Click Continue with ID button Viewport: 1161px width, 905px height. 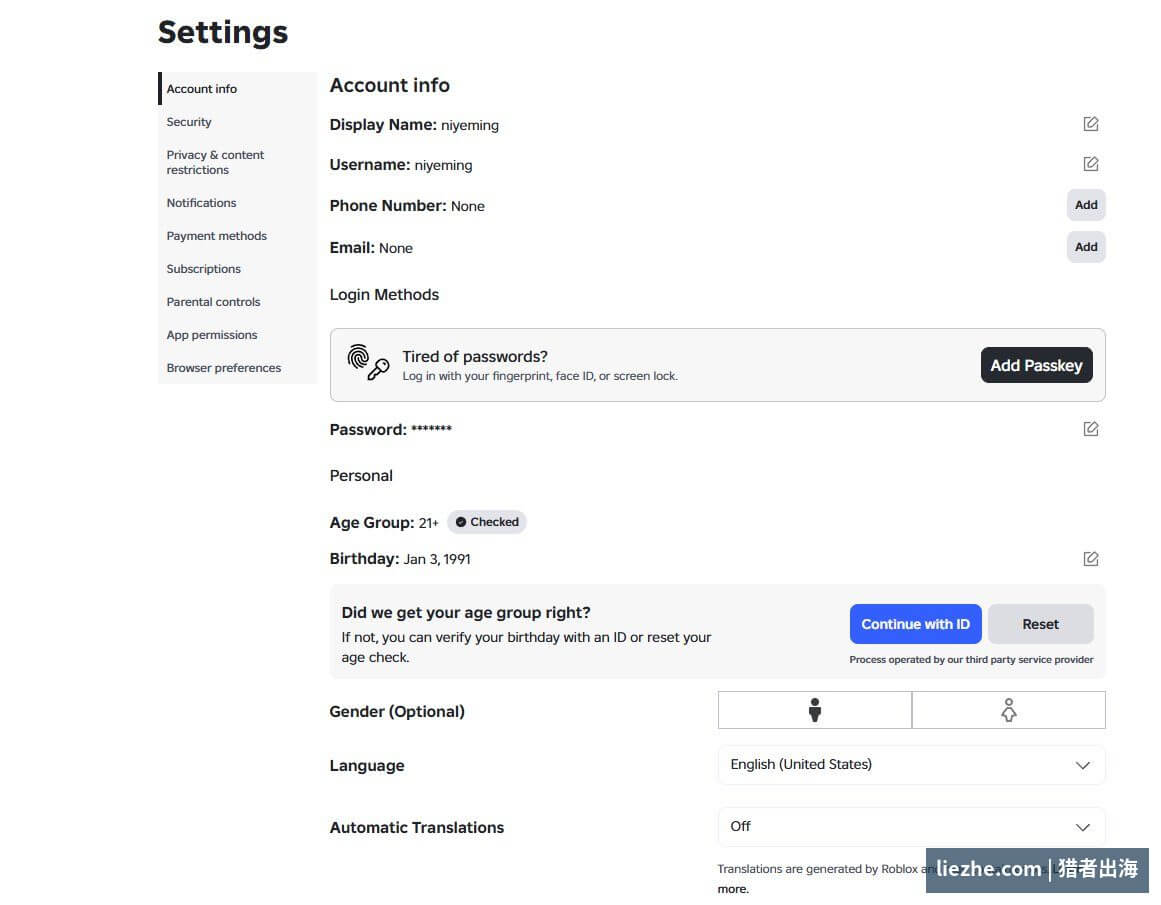coord(915,624)
